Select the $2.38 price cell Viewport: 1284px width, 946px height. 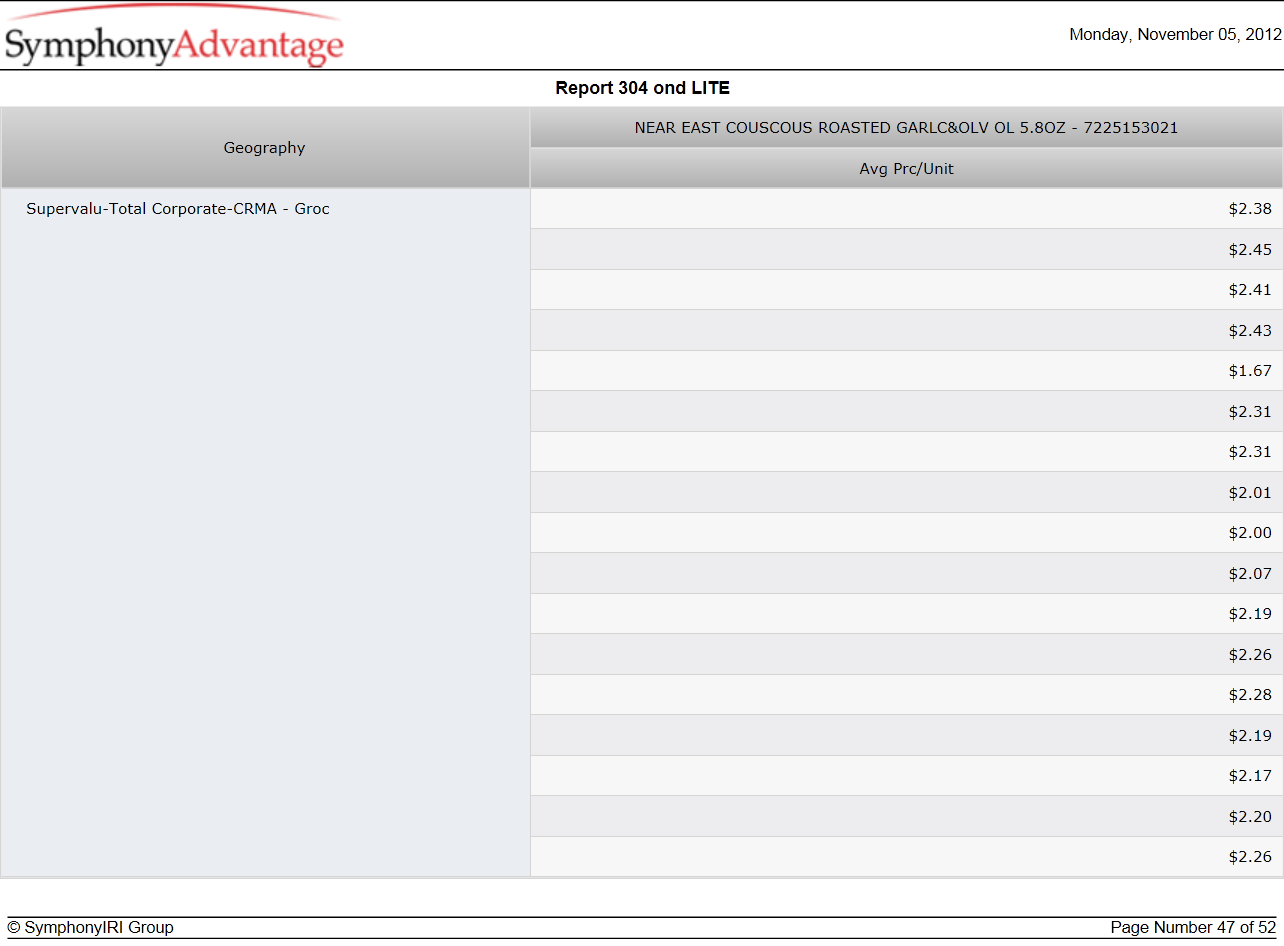tap(906, 209)
